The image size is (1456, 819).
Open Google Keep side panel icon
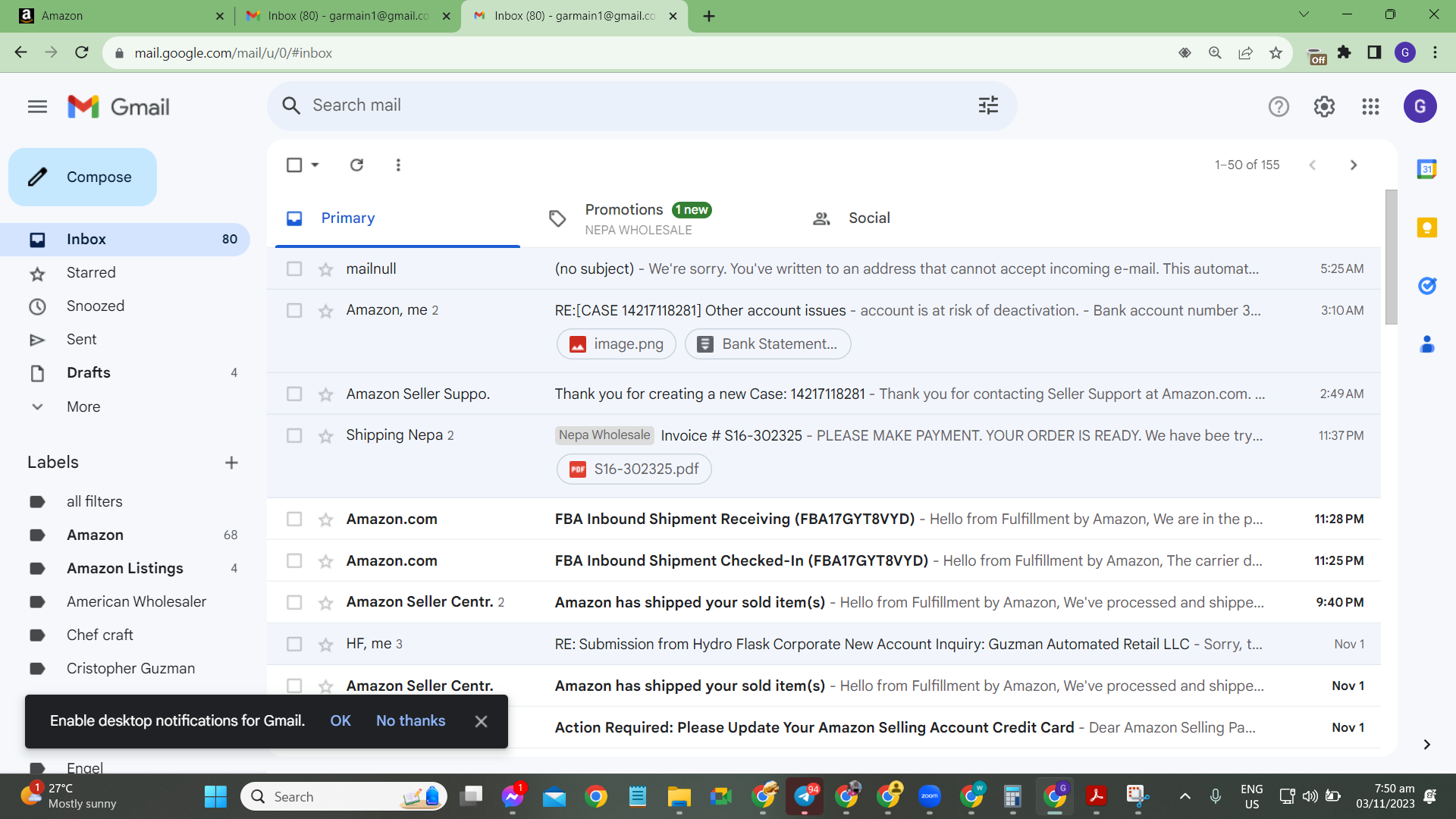(1426, 227)
